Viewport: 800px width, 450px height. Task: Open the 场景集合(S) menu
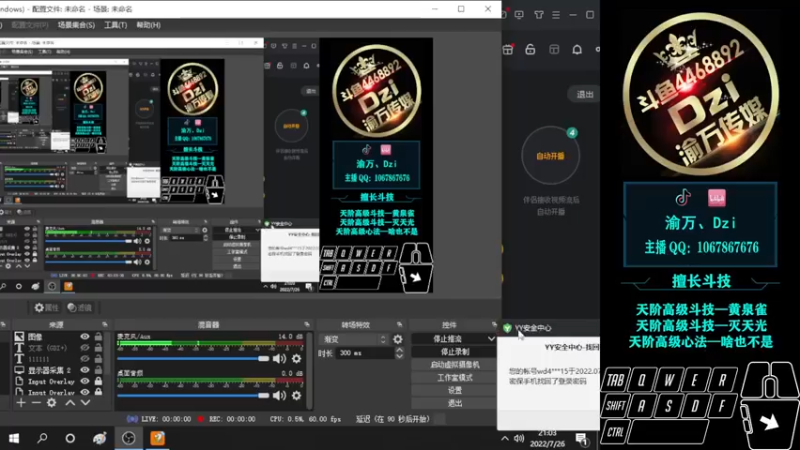pyautogui.click(x=76, y=24)
